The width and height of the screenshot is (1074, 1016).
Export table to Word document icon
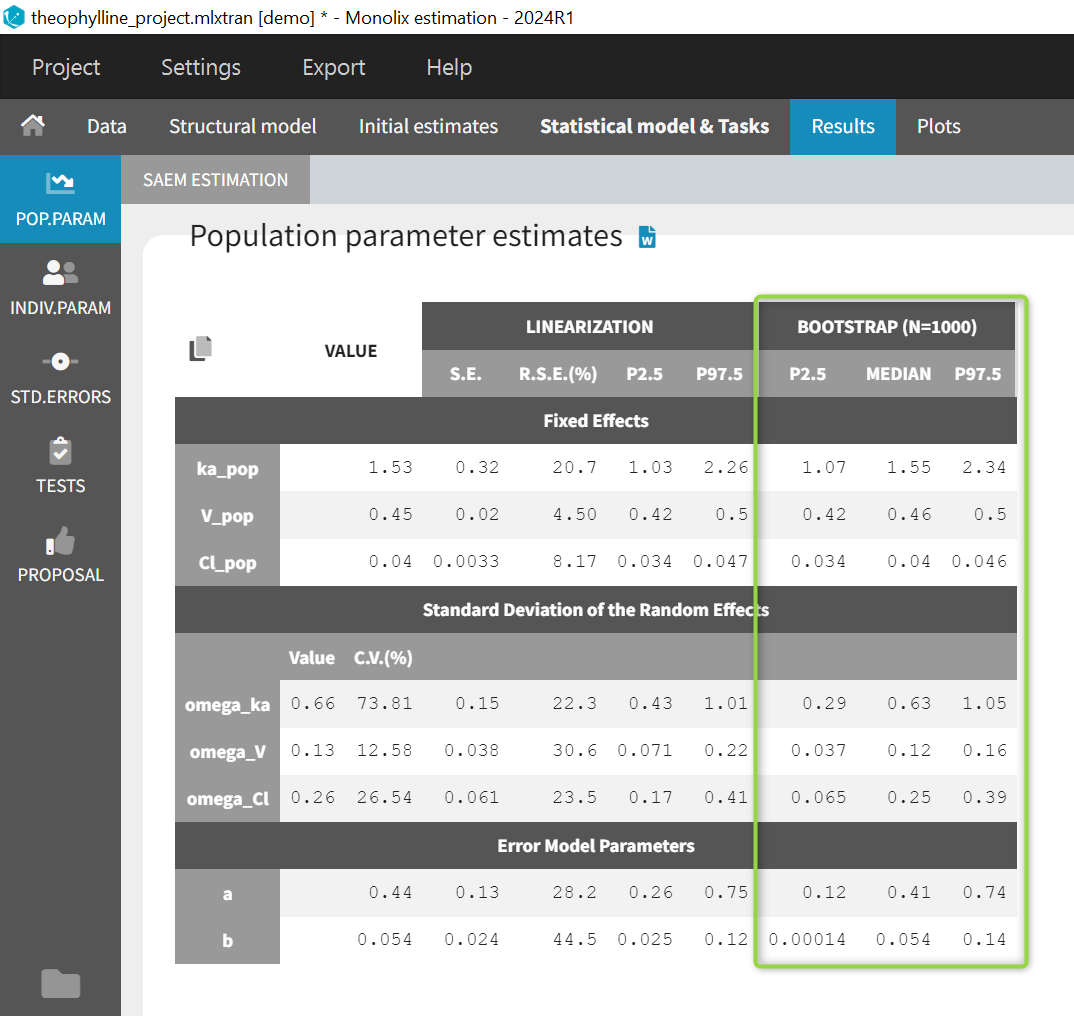click(647, 238)
